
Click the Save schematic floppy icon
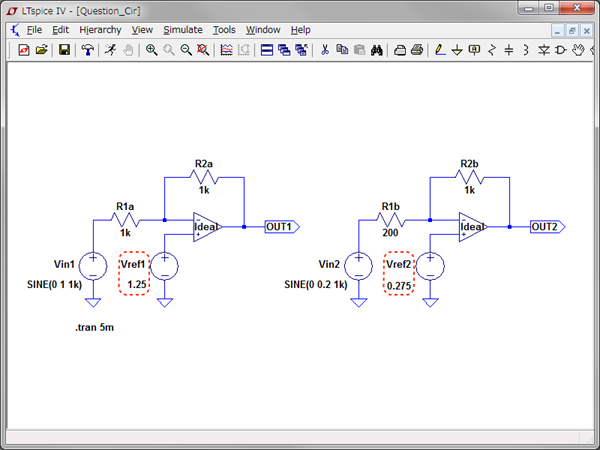tap(65, 49)
